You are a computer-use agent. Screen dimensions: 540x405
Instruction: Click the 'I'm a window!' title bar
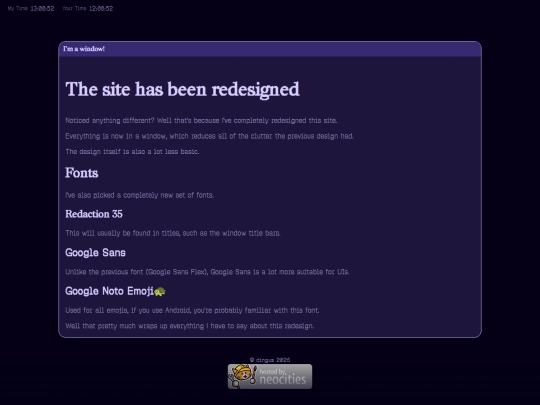(x=270, y=49)
